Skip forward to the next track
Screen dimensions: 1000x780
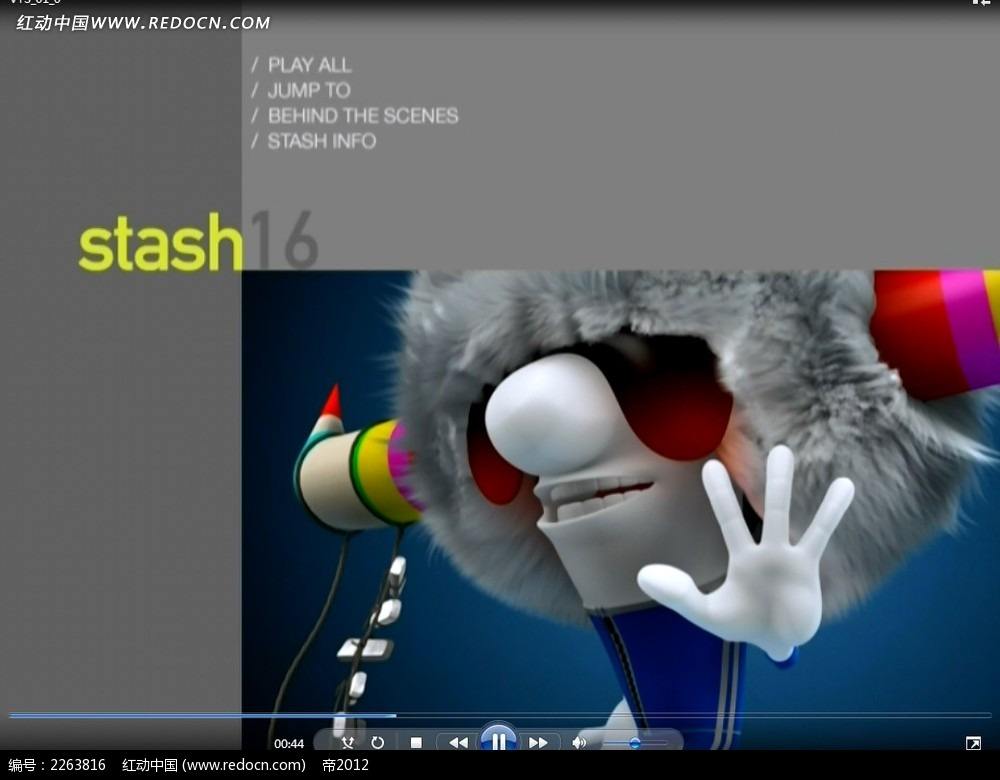[x=538, y=742]
